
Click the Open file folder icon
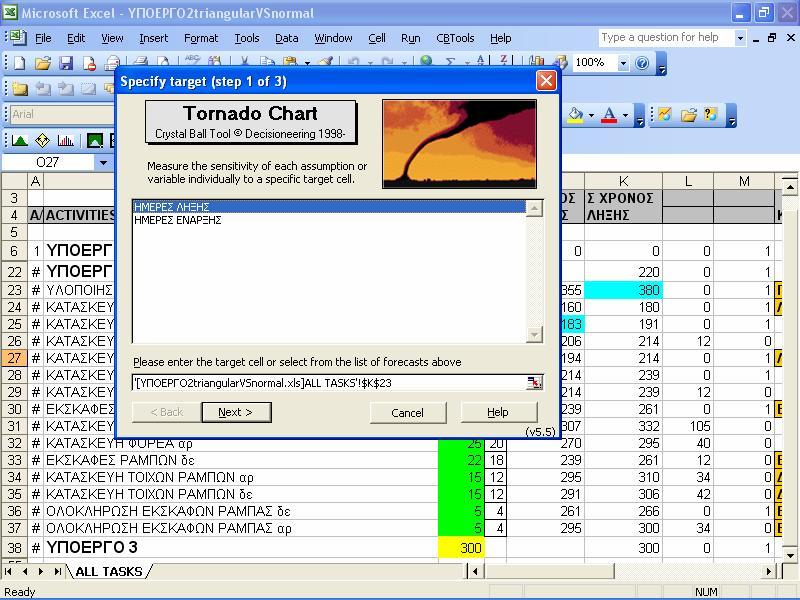(x=43, y=63)
